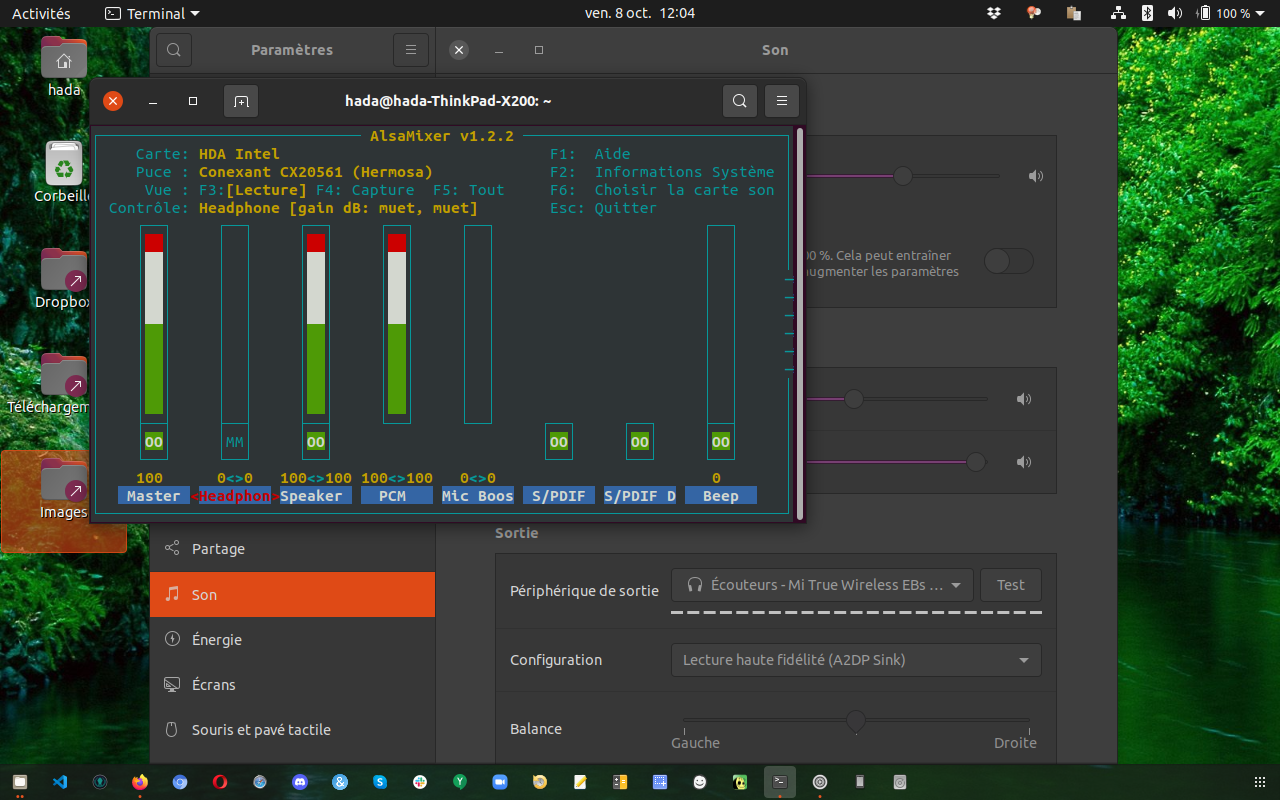Image resolution: width=1280 pixels, height=800 pixels.
Task: Open the Paramètres hamburger menu
Action: [x=410, y=50]
